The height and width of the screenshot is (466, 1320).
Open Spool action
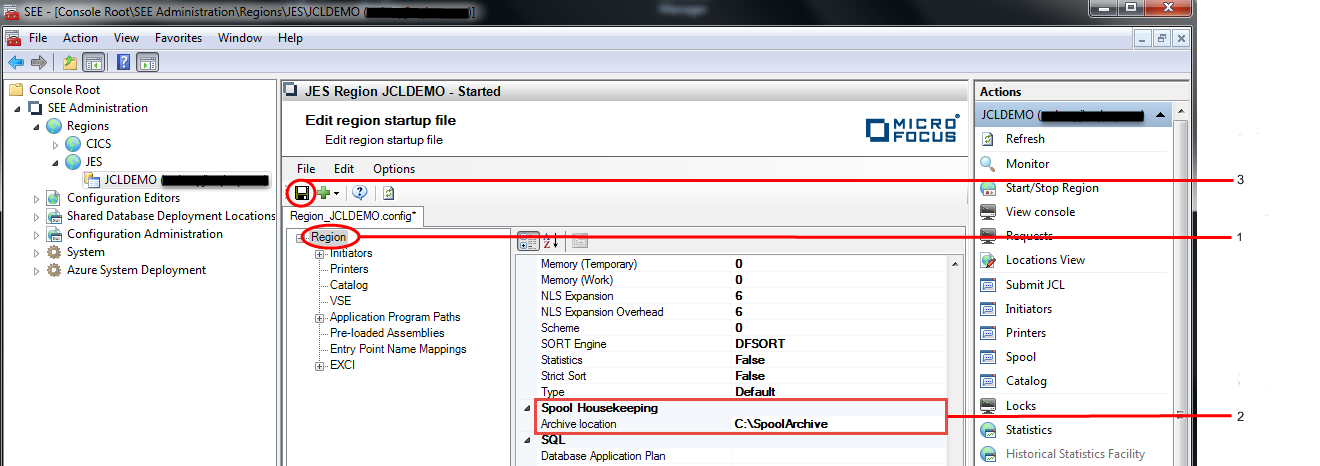[1020, 357]
